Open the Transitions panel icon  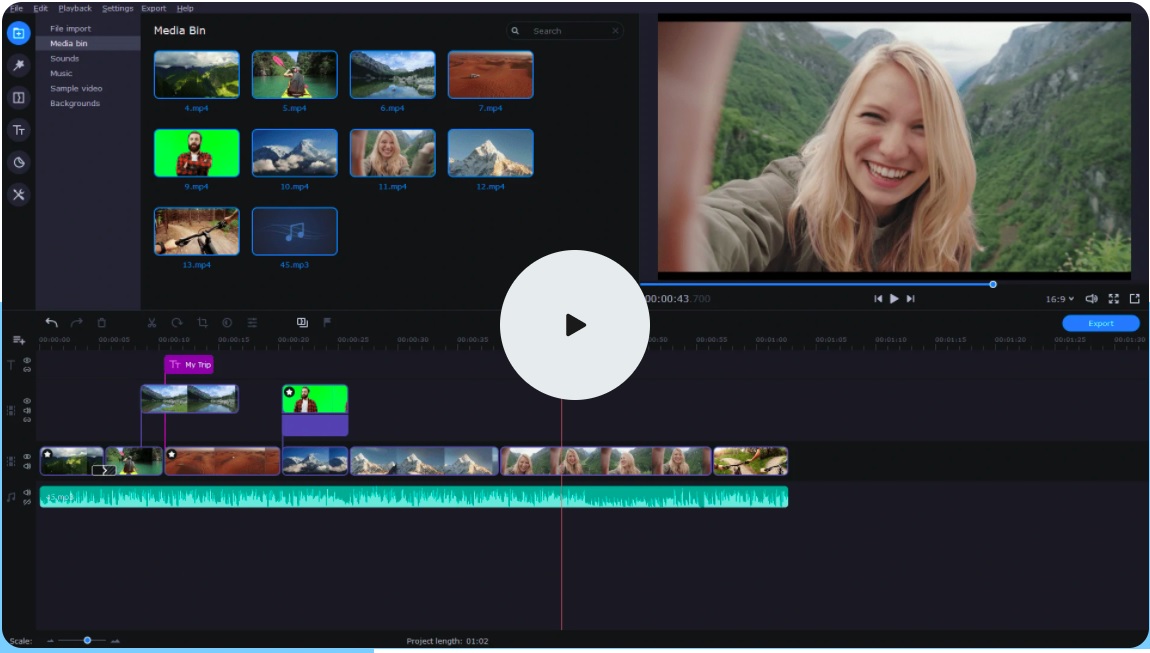tap(18, 98)
